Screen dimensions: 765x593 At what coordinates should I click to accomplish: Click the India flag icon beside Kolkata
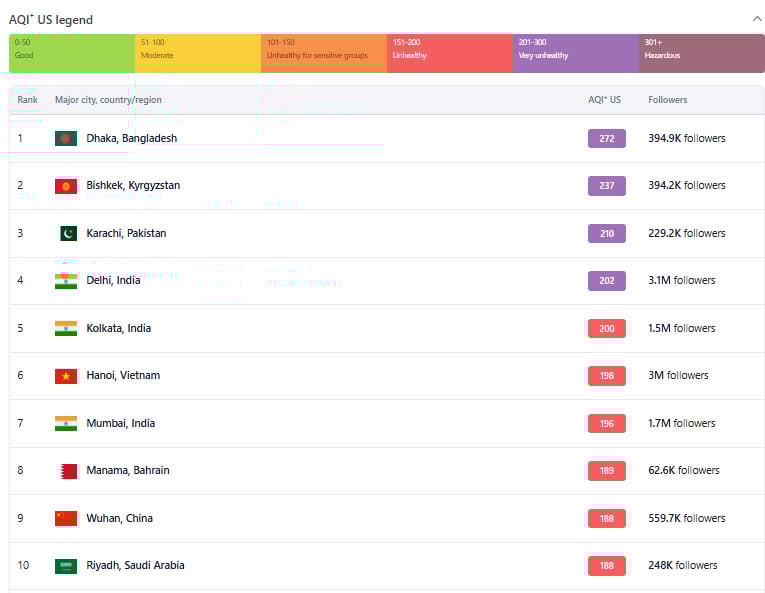click(x=66, y=328)
